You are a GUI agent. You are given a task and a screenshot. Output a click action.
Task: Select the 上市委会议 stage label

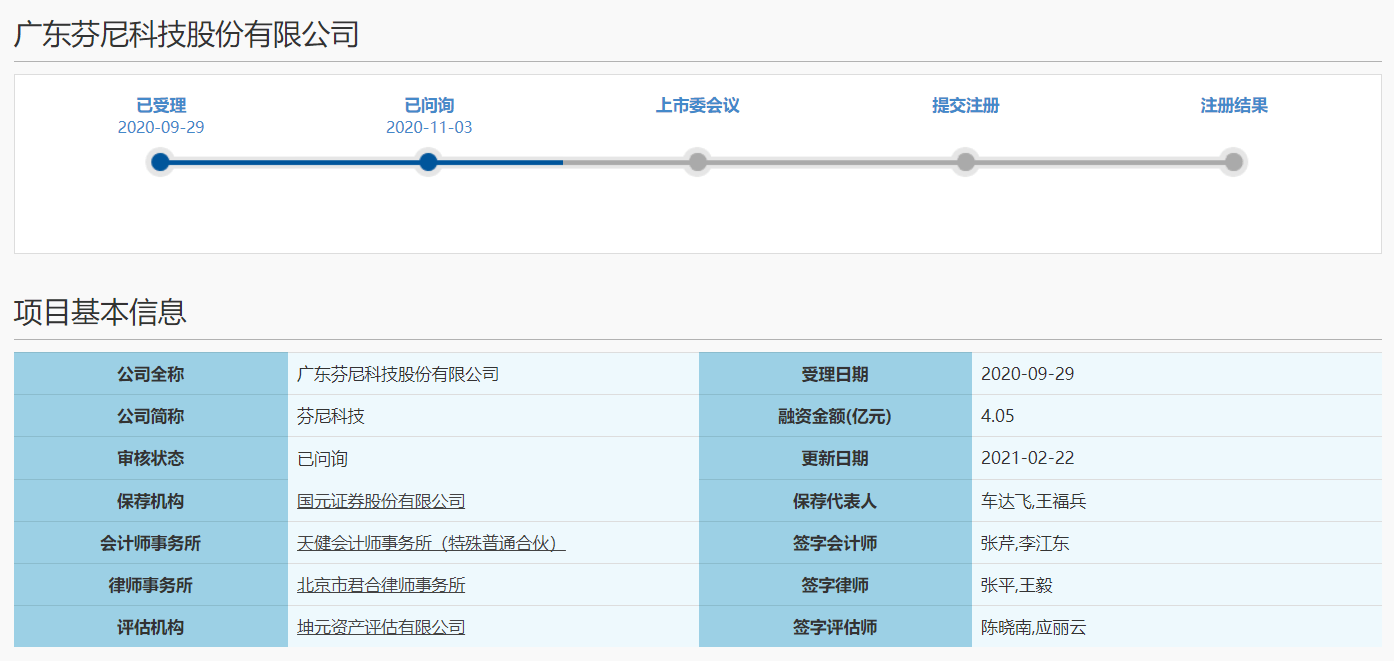(x=697, y=105)
